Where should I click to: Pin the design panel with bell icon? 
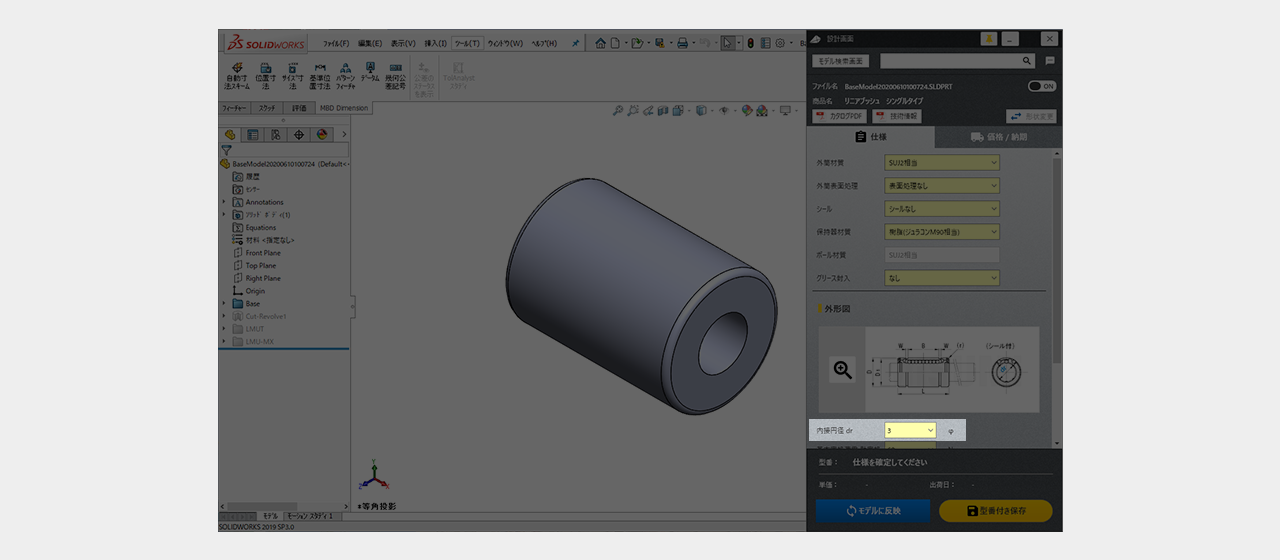[x=988, y=38]
